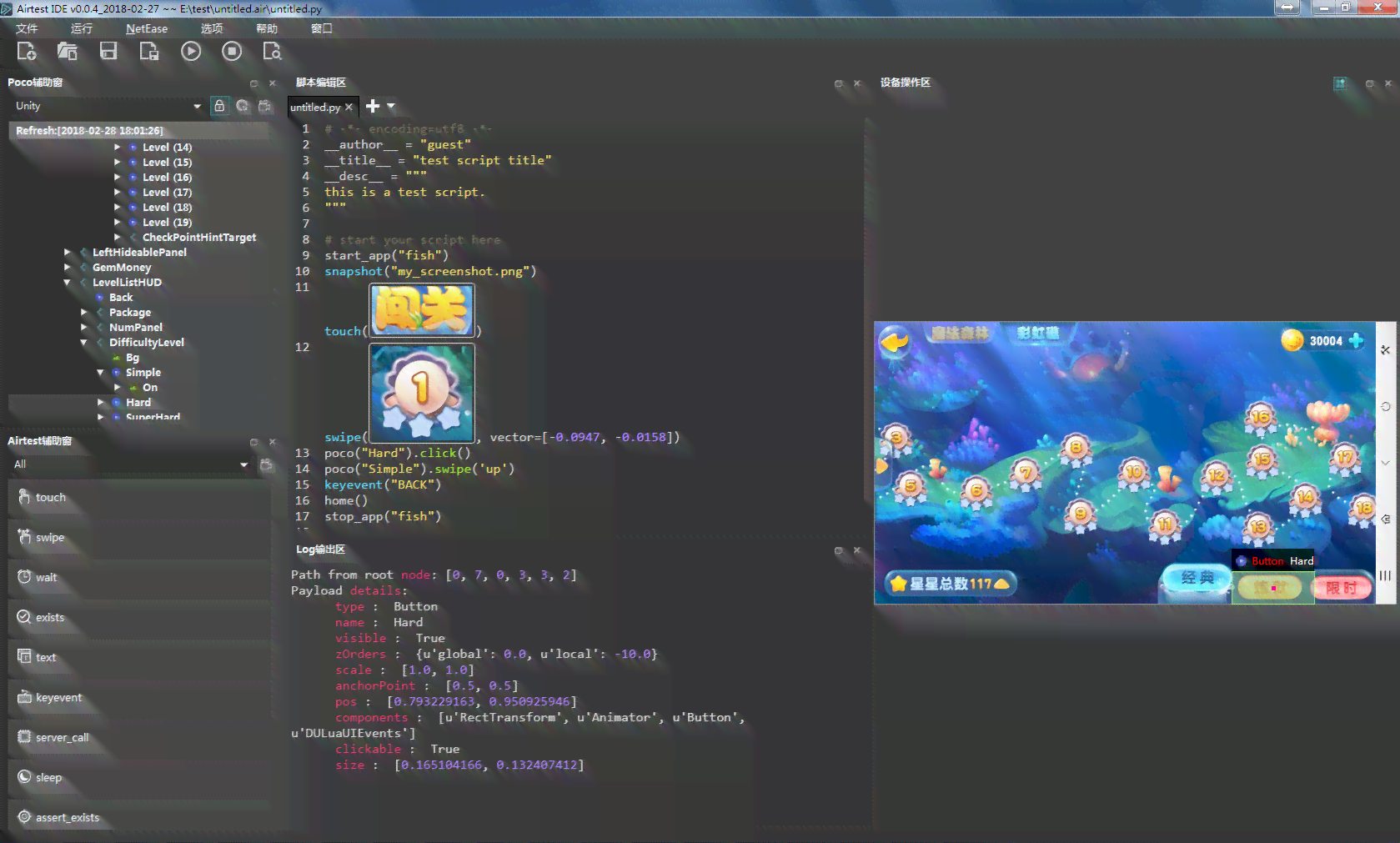Image resolution: width=1400 pixels, height=843 pixels.
Task: Select the Bg node in tree
Action: coord(133,358)
